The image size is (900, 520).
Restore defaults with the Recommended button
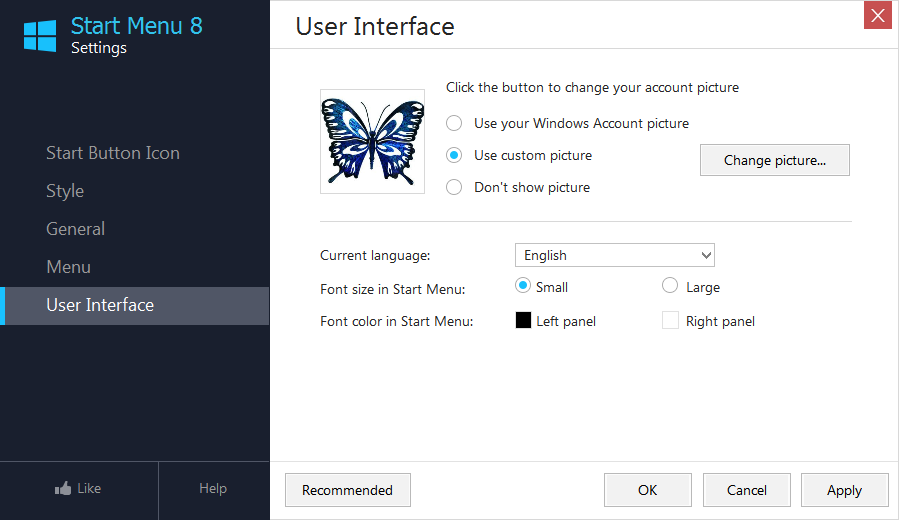point(348,490)
